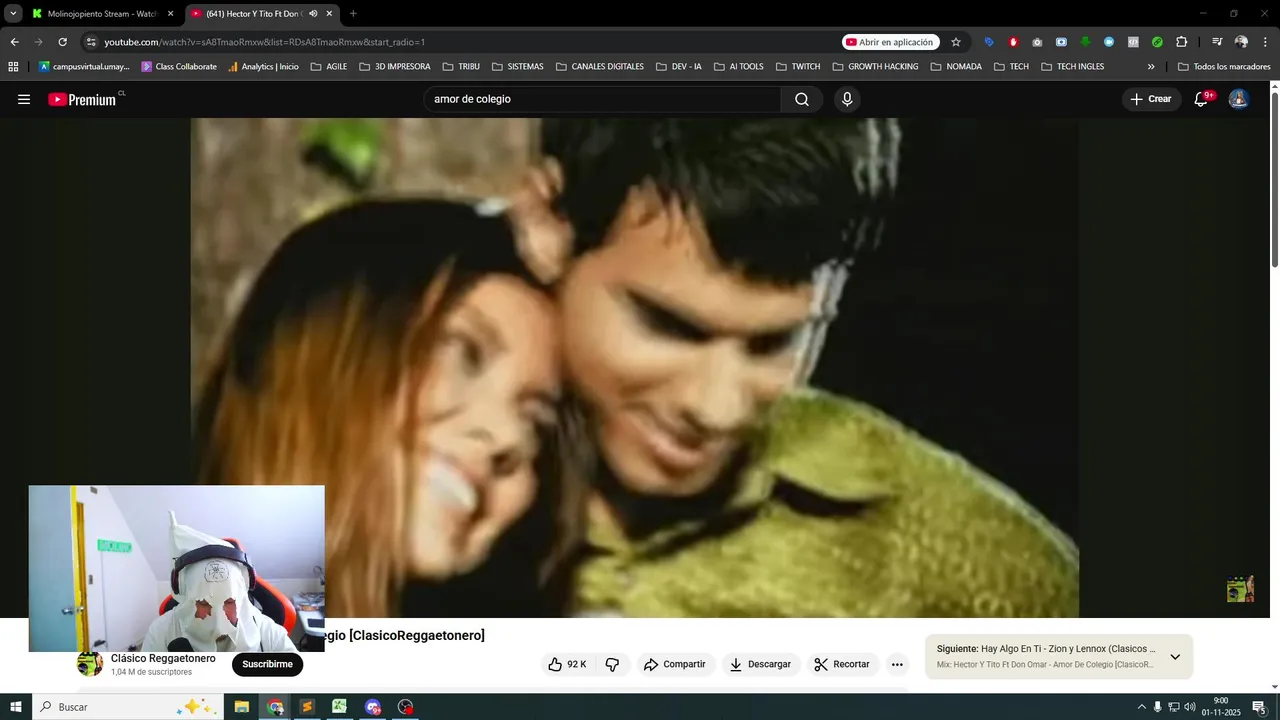
Task: Reload the page
Action: click(62, 42)
